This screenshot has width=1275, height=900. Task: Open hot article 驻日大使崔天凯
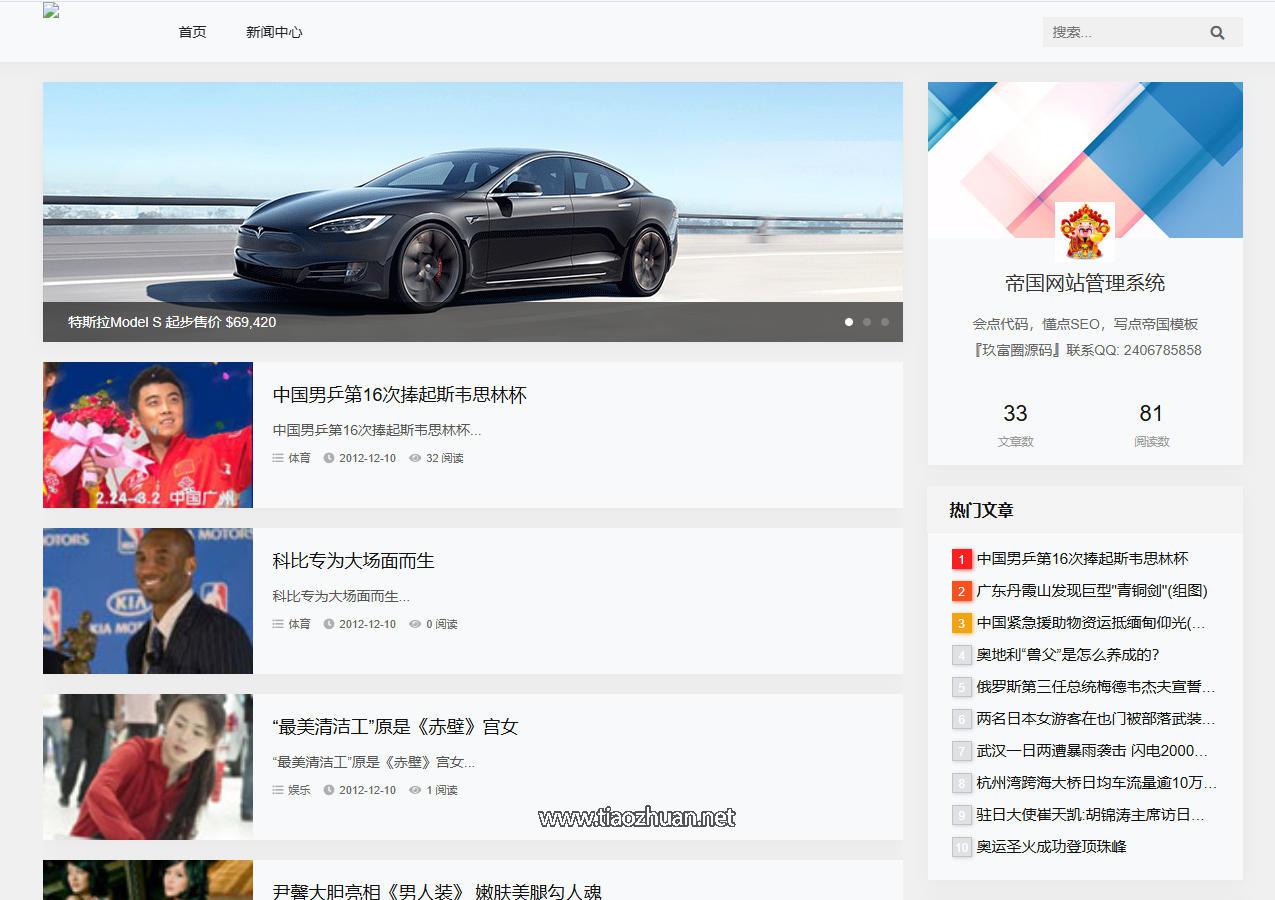click(x=1091, y=815)
